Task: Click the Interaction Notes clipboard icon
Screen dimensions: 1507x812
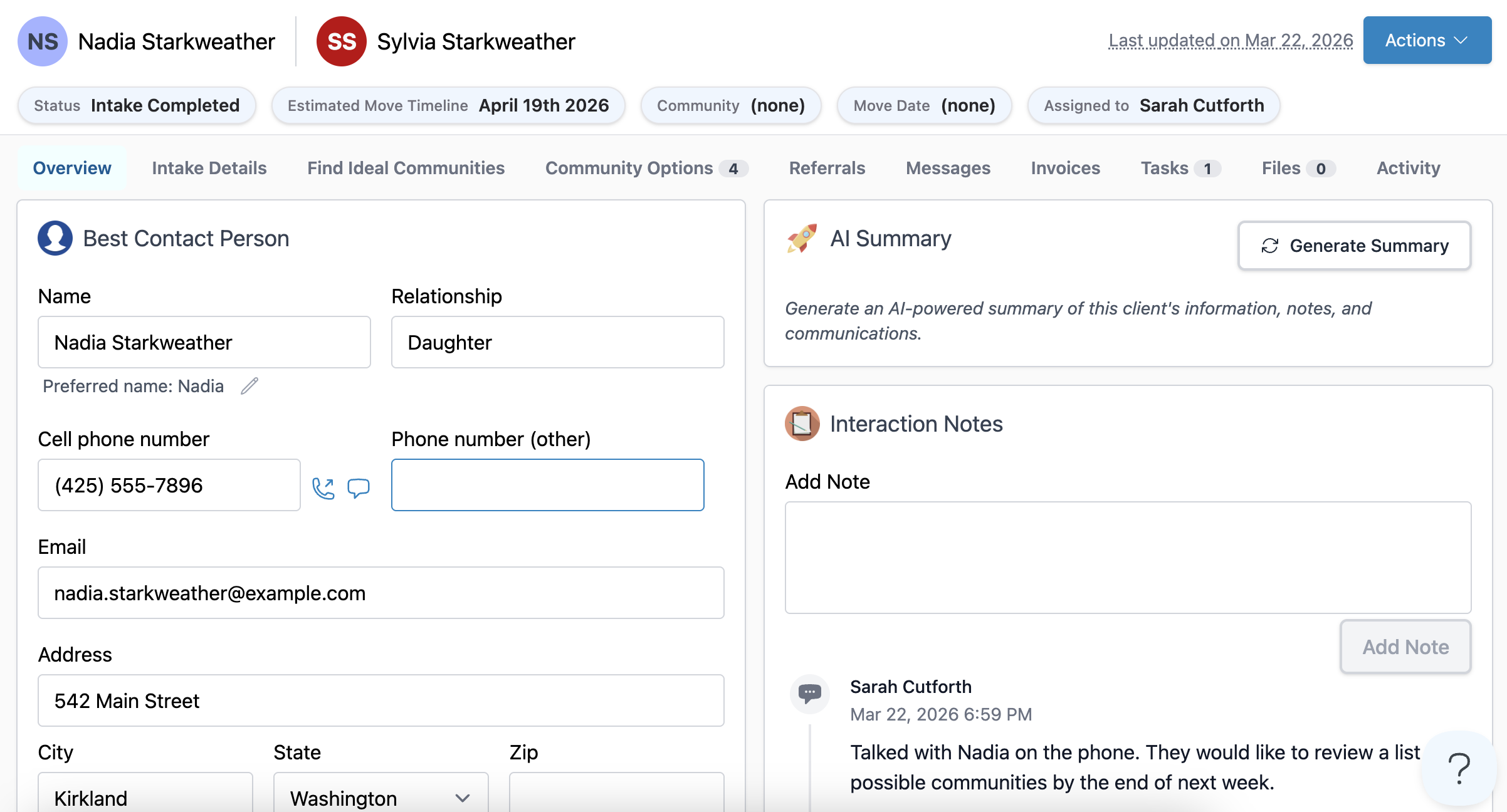Action: click(x=802, y=424)
